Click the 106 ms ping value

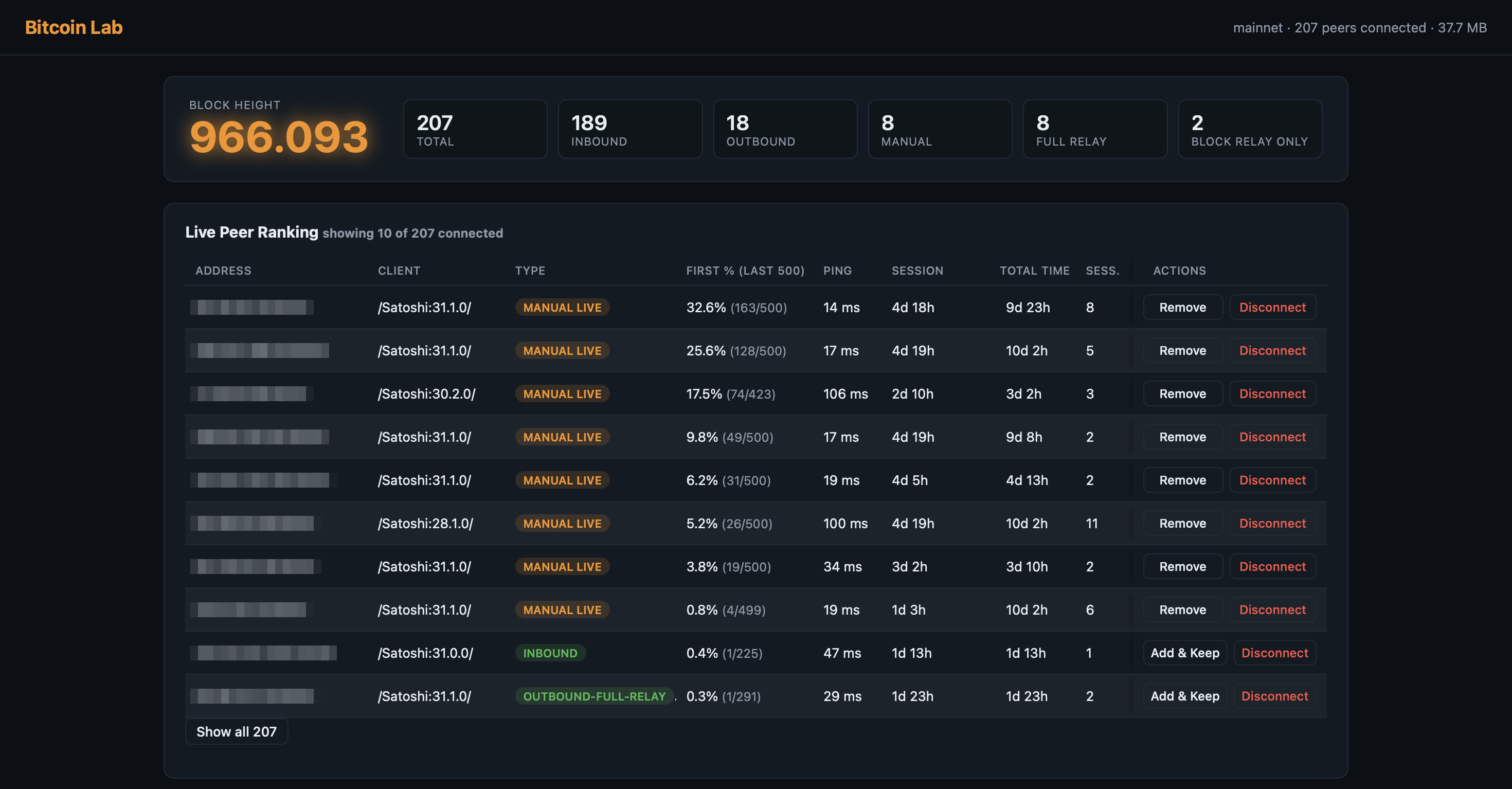coord(845,393)
